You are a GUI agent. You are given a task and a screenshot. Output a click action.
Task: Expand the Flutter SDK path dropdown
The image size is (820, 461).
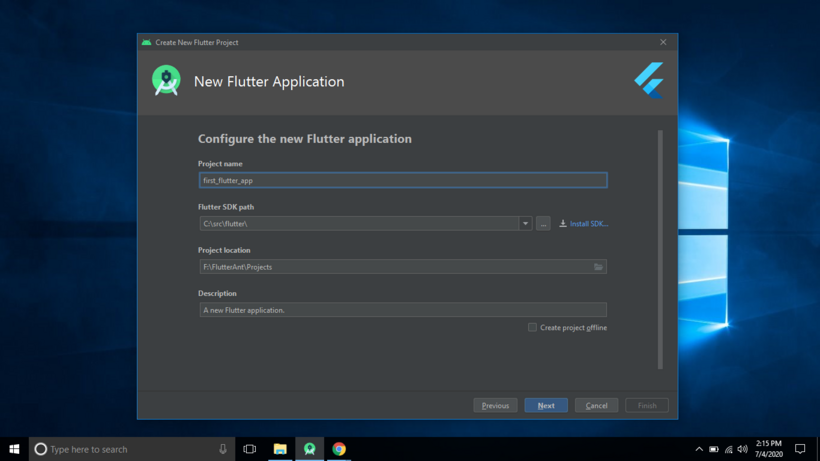pos(525,224)
